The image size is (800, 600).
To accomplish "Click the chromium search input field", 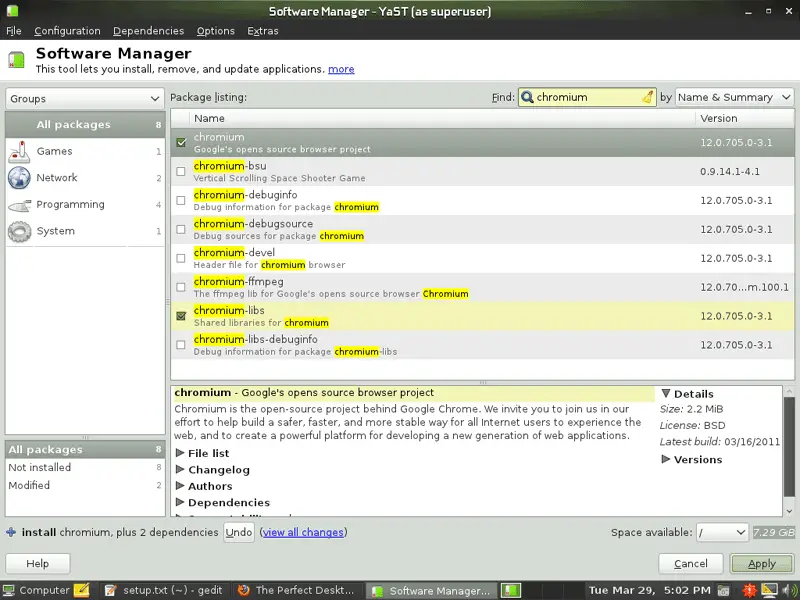I will coord(587,97).
